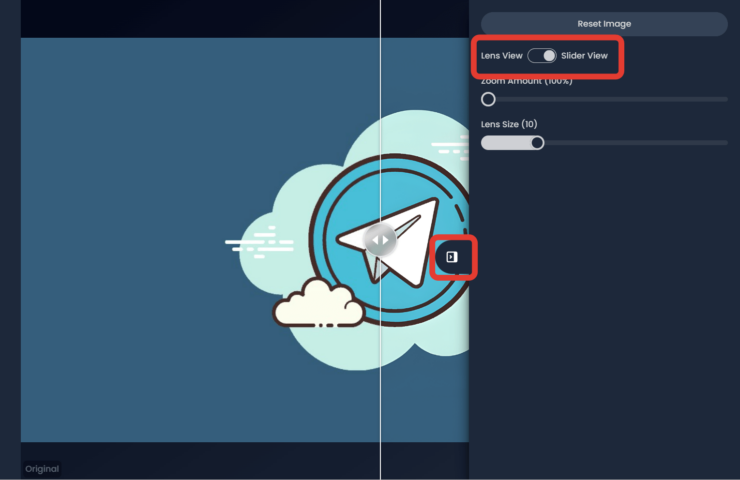Select the Slider View label
Image resolution: width=740 pixels, height=480 pixels.
(584, 56)
